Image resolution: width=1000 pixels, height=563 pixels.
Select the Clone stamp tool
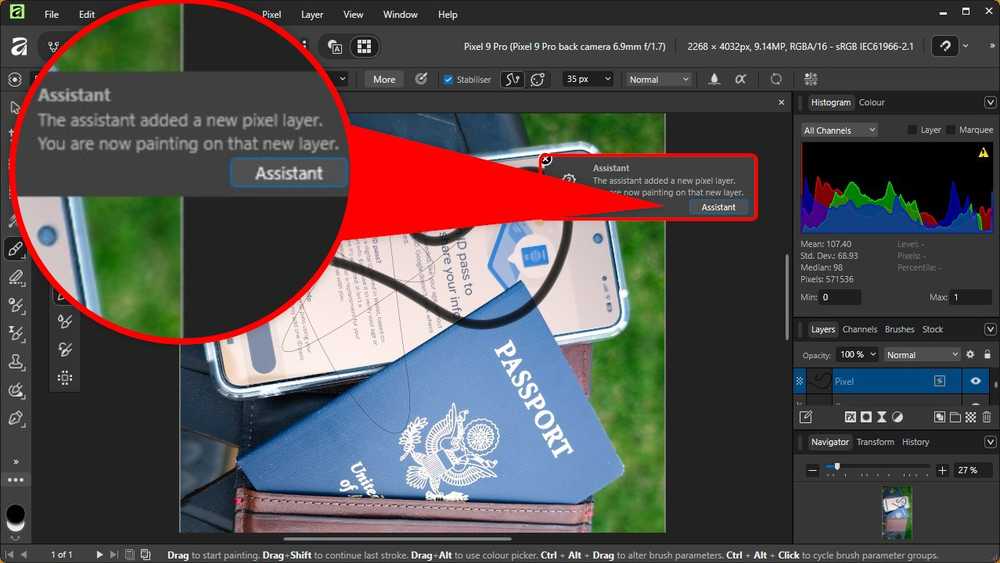click(x=15, y=362)
